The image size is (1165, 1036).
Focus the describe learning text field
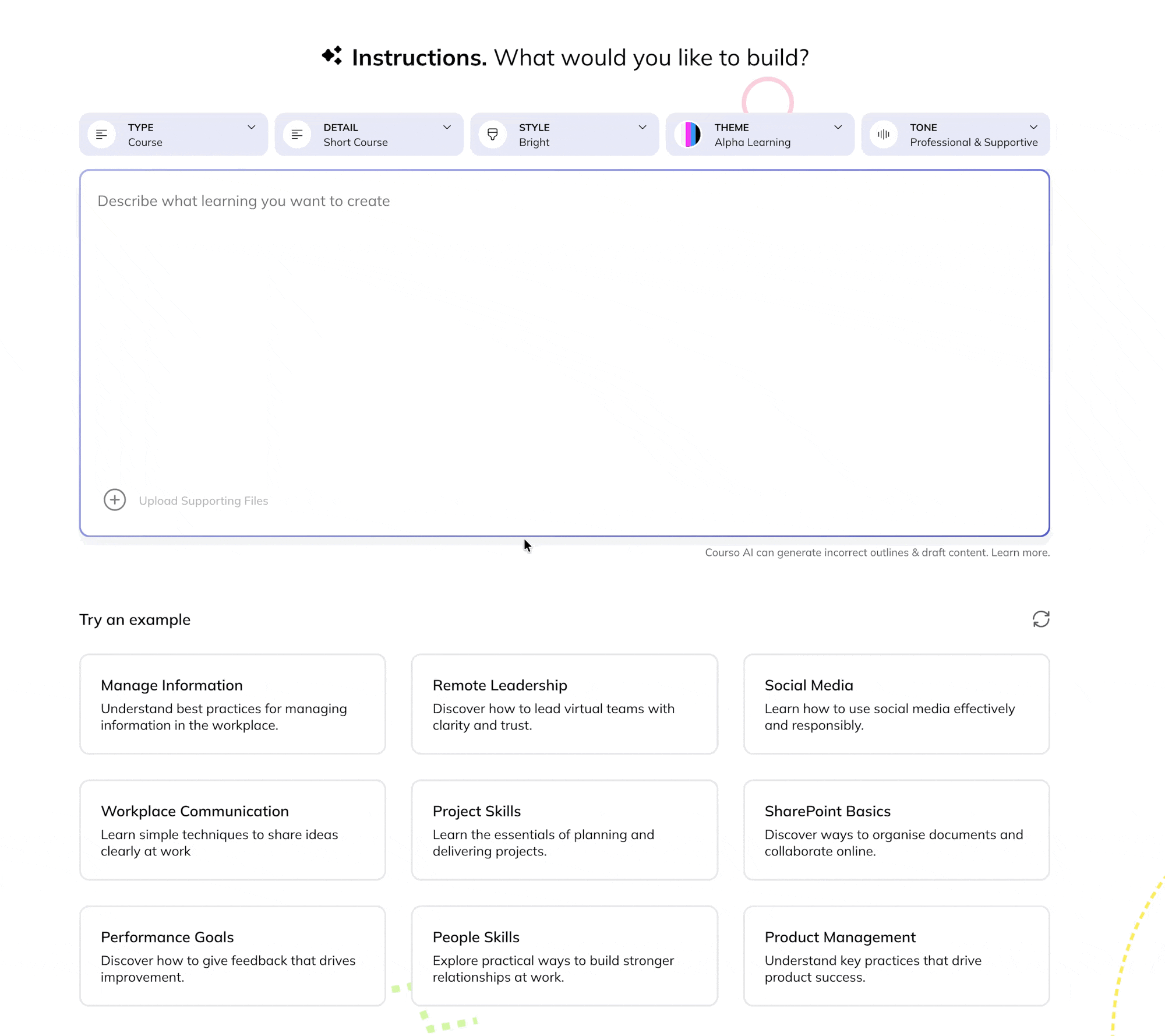[x=564, y=326]
